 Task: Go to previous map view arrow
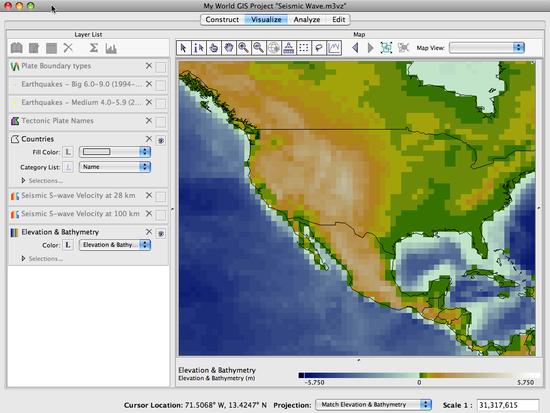pos(355,48)
